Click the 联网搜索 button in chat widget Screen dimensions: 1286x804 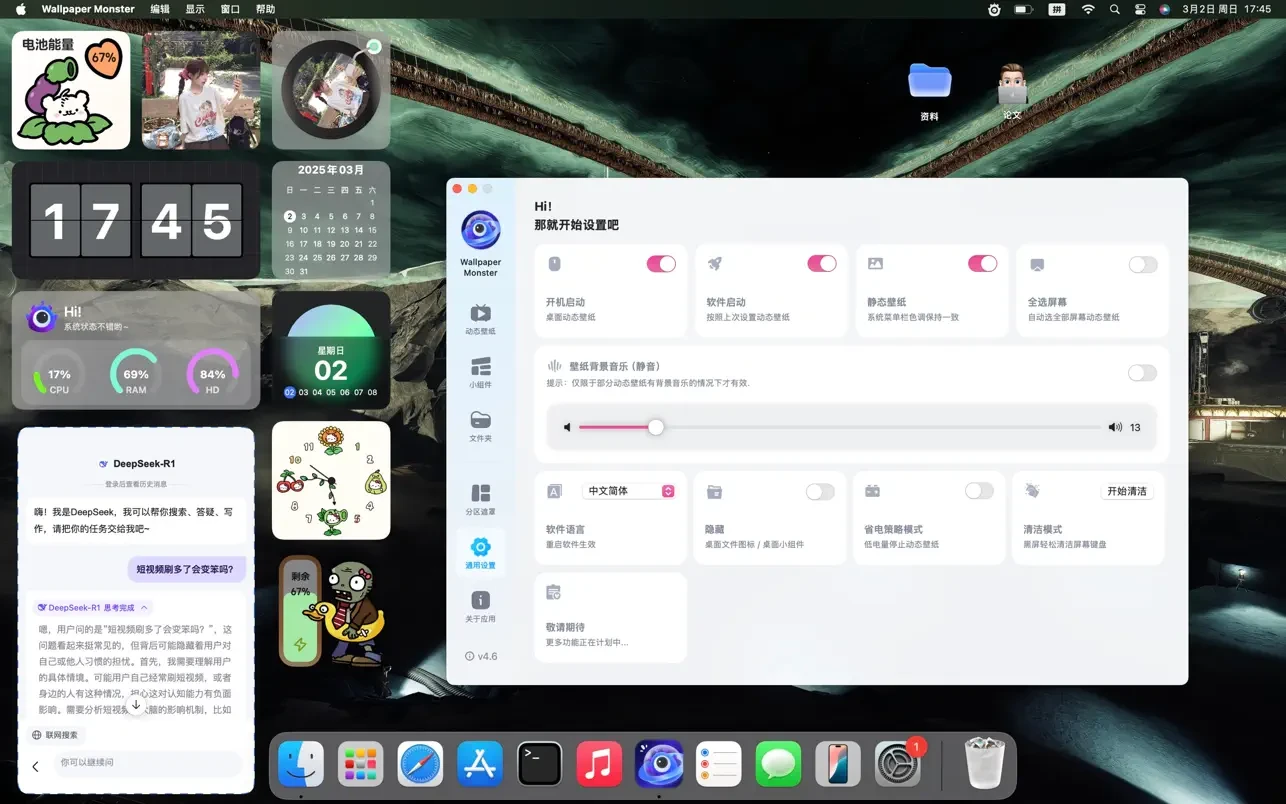click(55, 735)
